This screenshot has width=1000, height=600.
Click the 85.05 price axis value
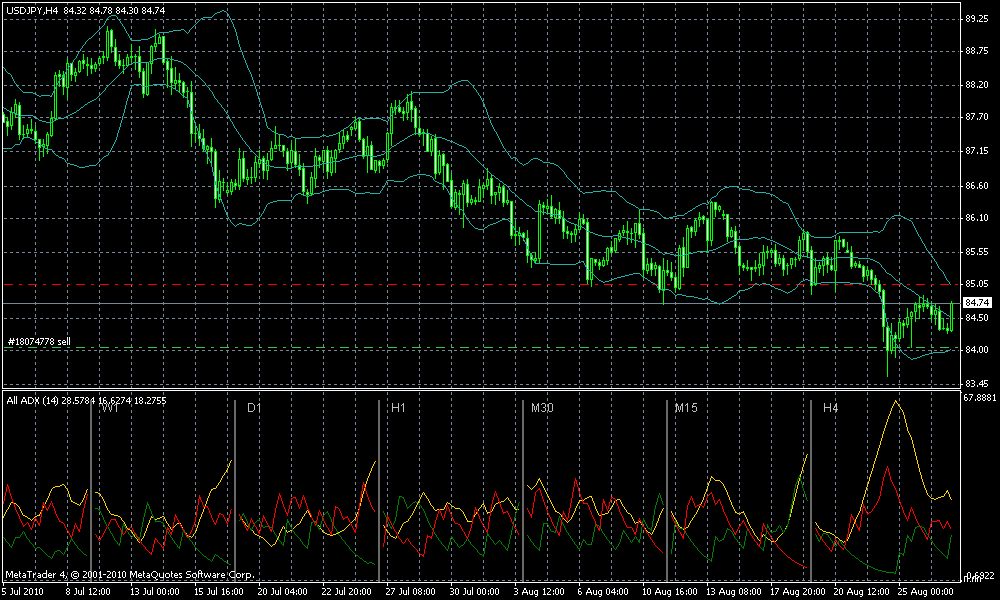click(x=977, y=284)
